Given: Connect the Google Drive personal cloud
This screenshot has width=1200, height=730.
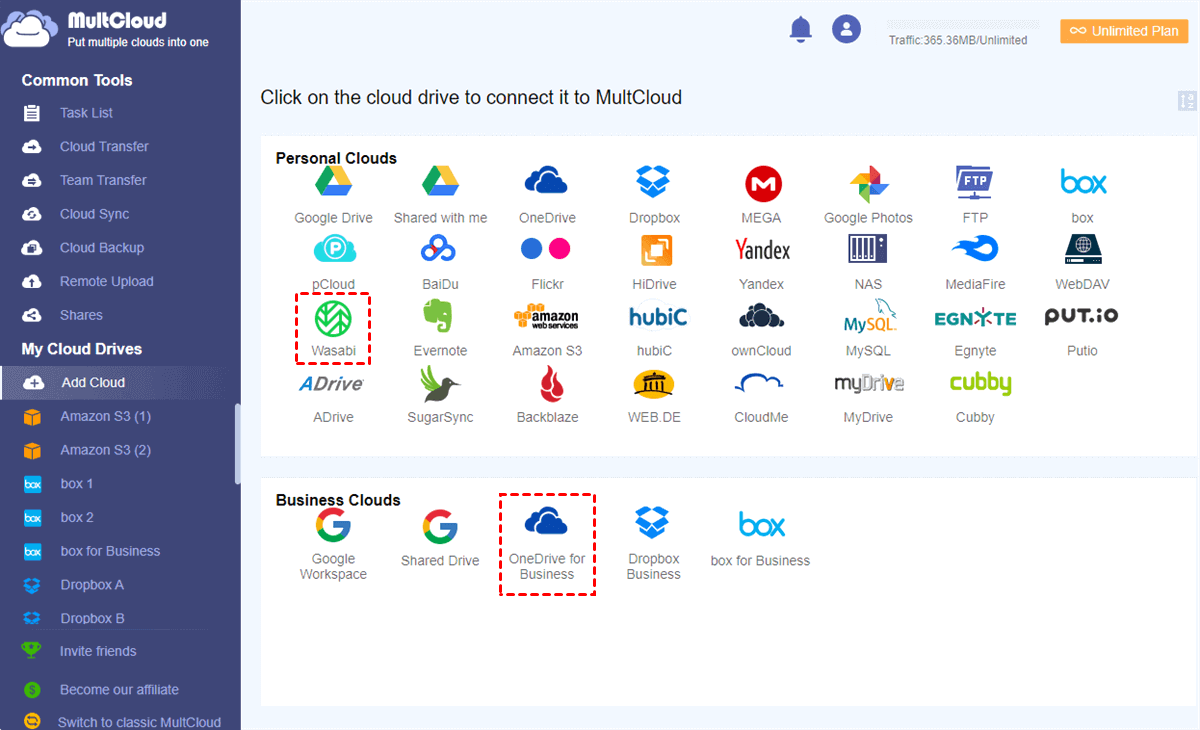Looking at the screenshot, I should pyautogui.click(x=333, y=182).
